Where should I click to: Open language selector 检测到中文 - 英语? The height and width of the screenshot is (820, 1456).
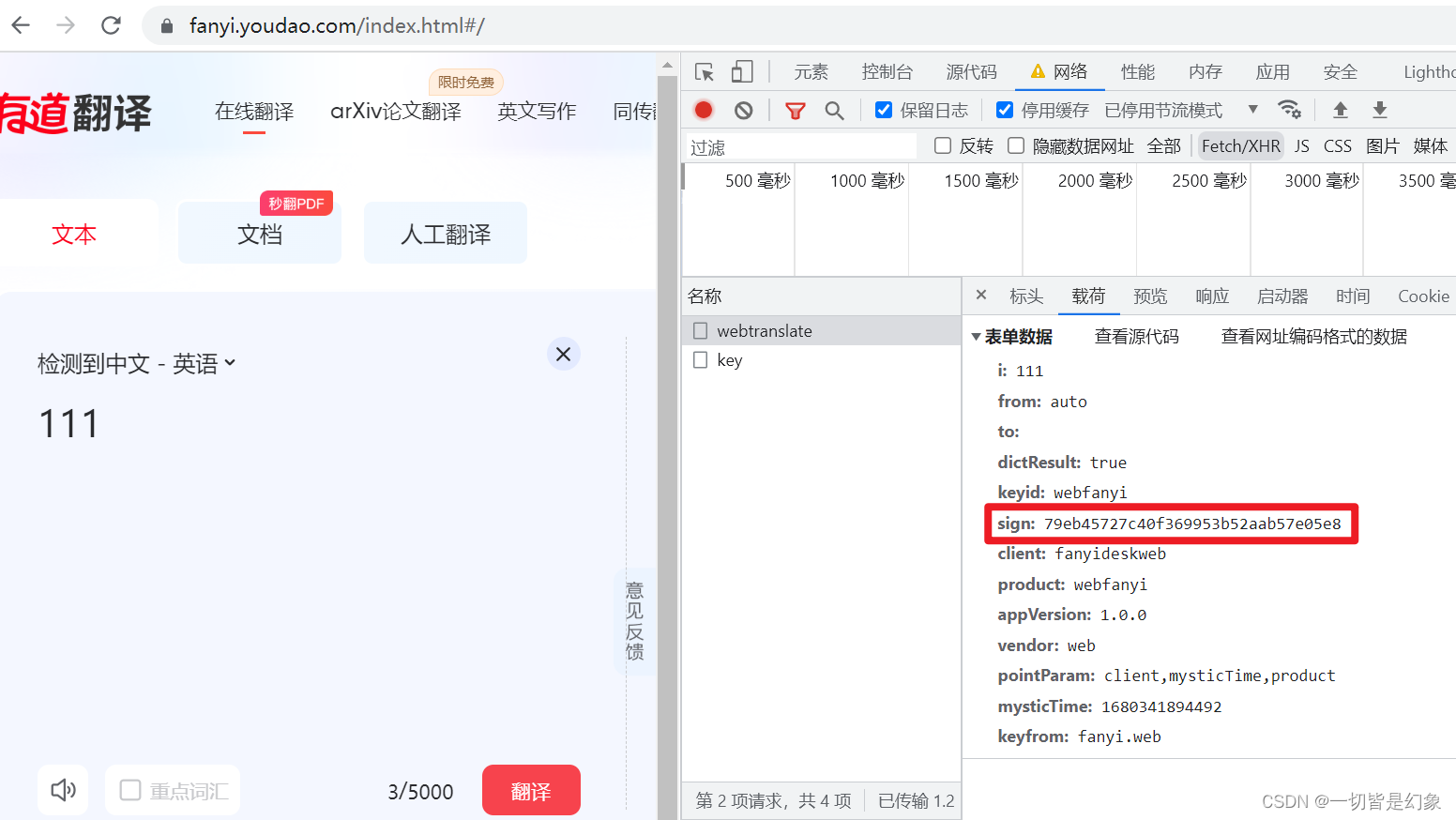(x=136, y=364)
